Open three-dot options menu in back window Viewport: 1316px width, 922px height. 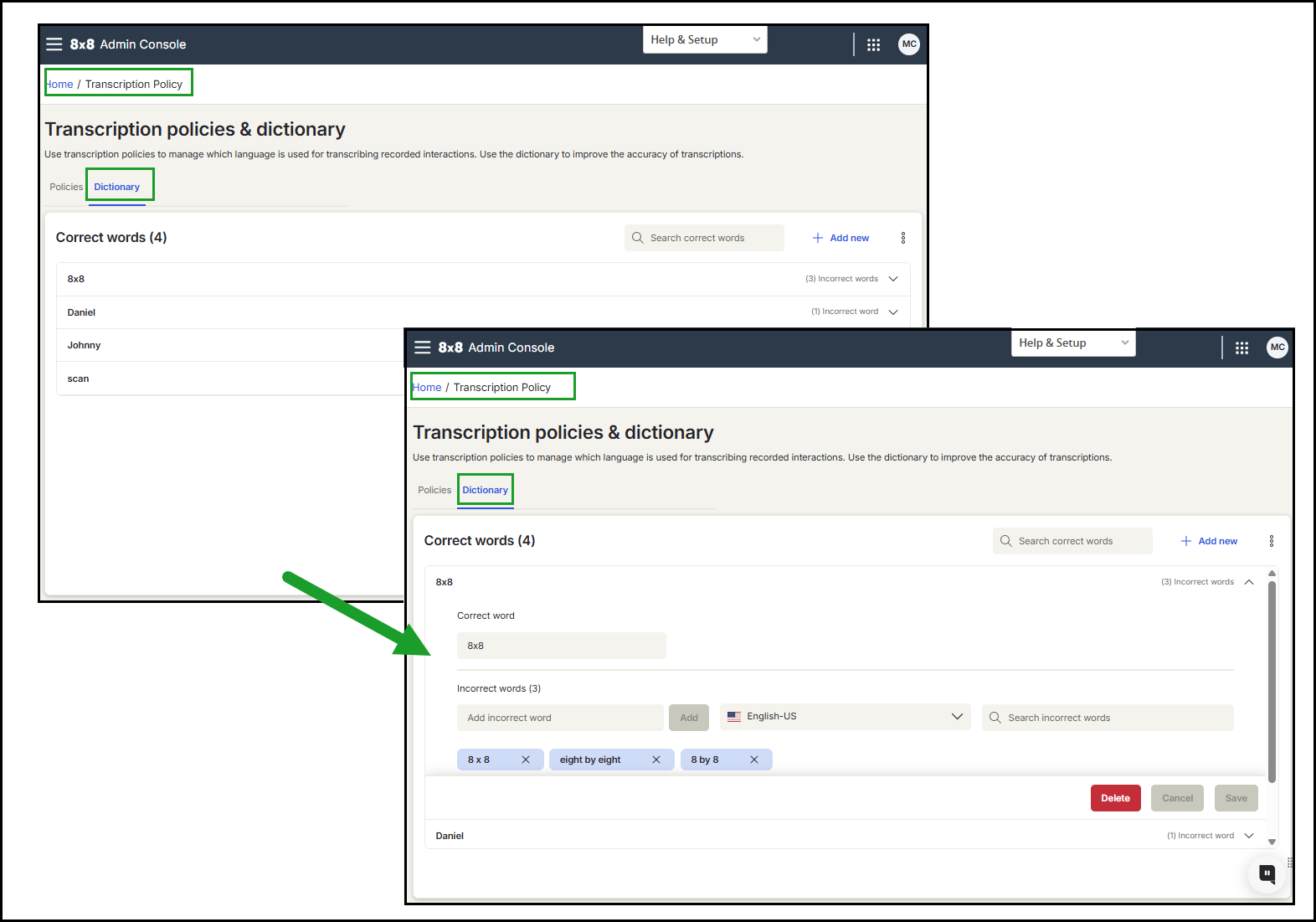coord(903,238)
